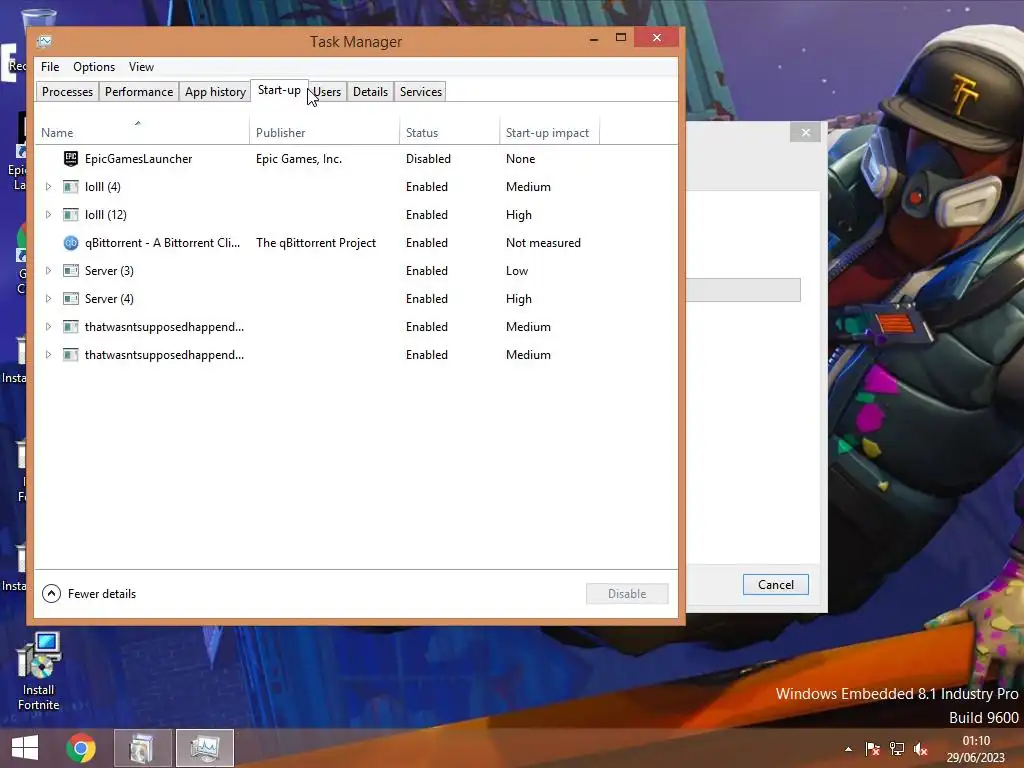Screen dimensions: 1024x768
Task: Click the Disable button
Action: click(x=627, y=594)
